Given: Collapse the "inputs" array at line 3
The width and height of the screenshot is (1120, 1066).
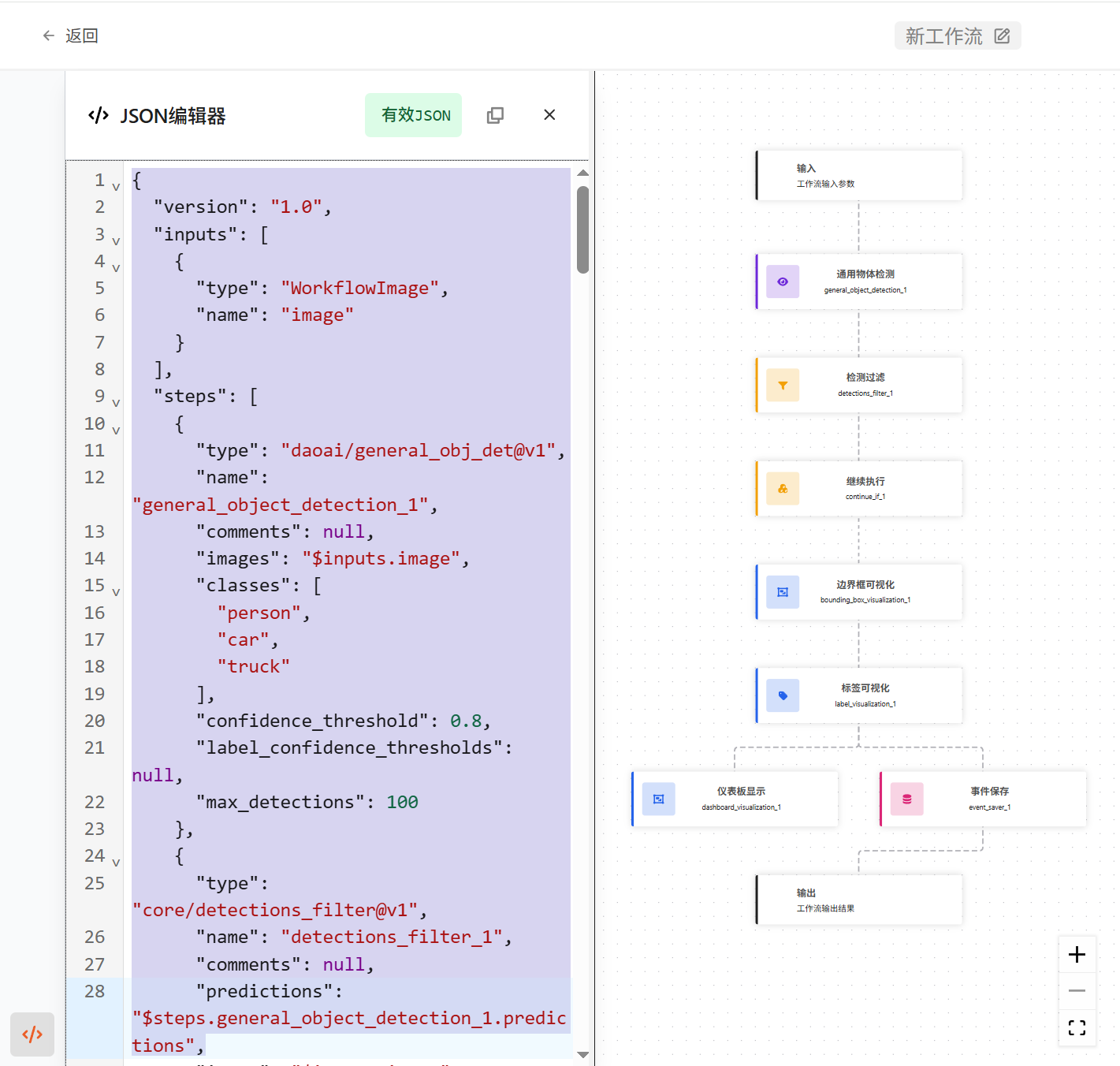Looking at the screenshot, I should [116, 241].
